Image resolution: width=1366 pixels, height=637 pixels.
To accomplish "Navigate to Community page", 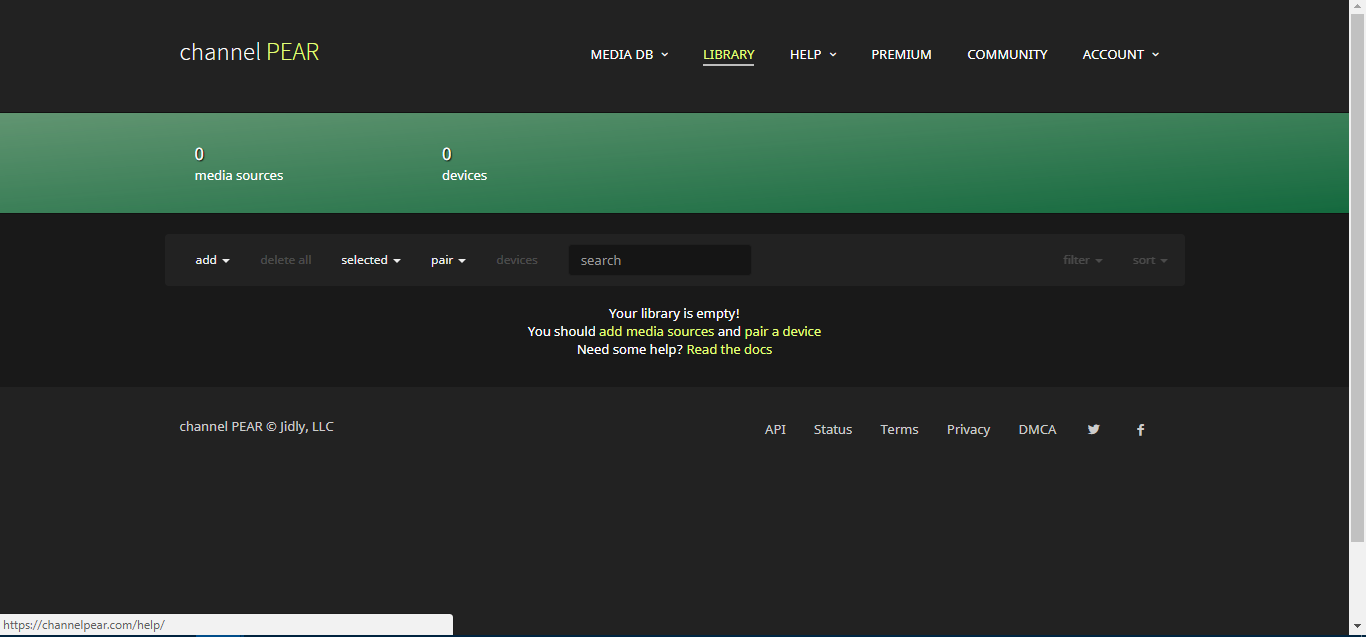I will (1007, 55).
